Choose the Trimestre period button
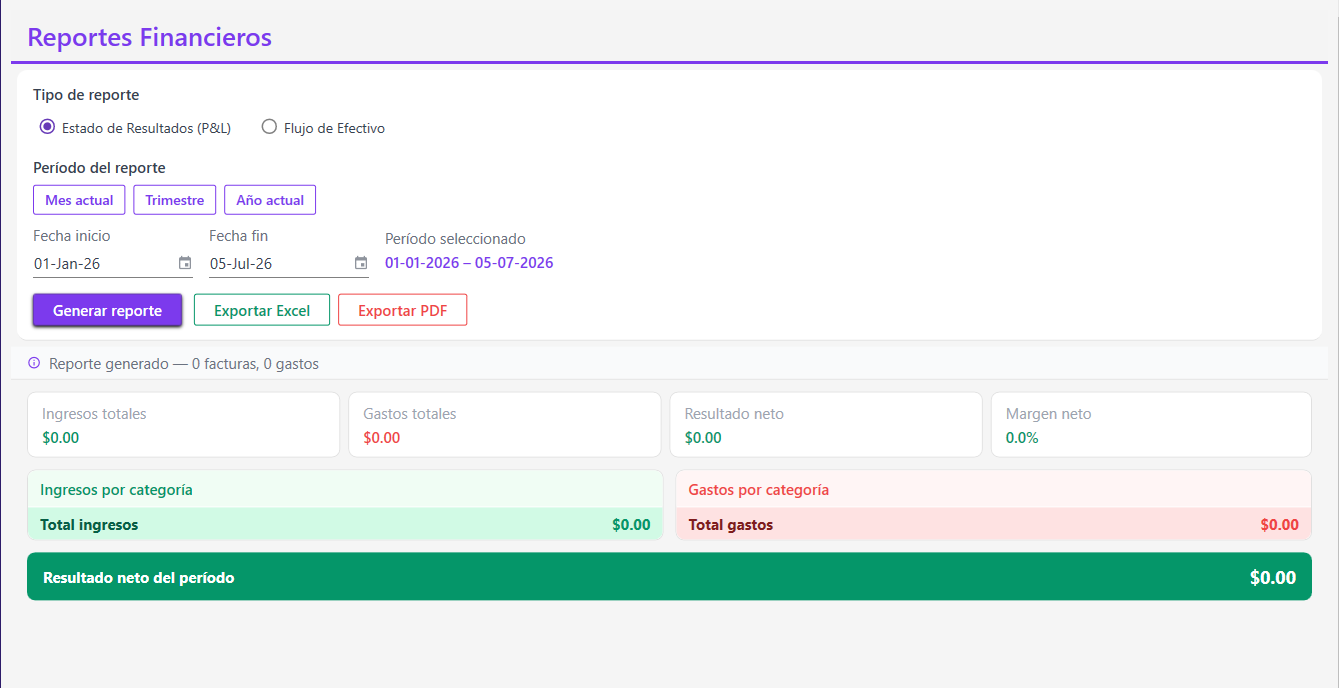This screenshot has width=1339, height=688. [174, 200]
